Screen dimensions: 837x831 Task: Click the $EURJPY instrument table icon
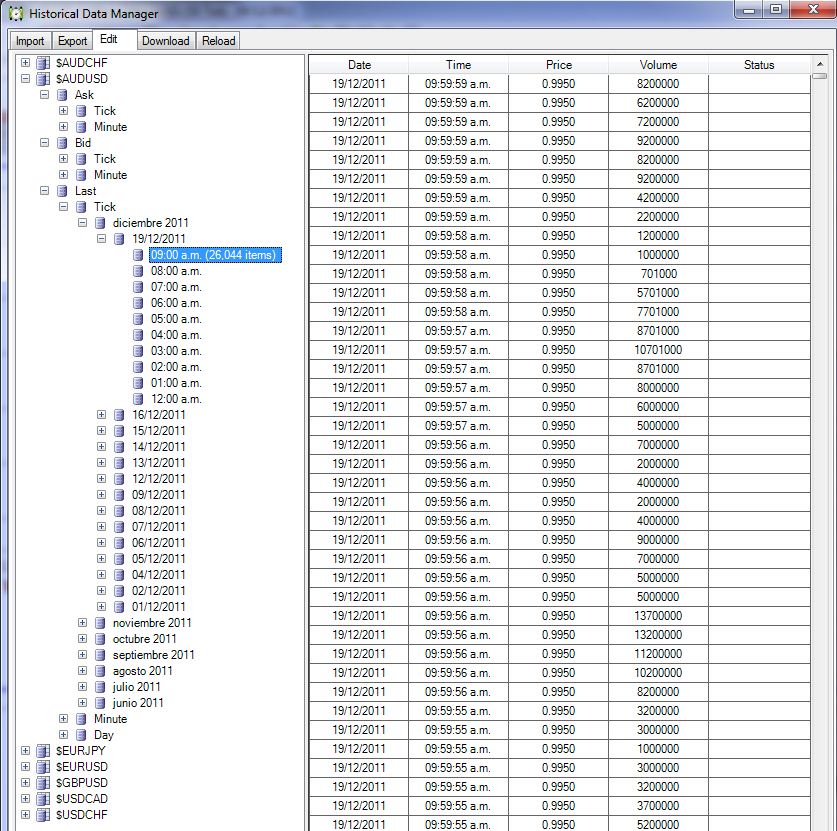(43, 751)
